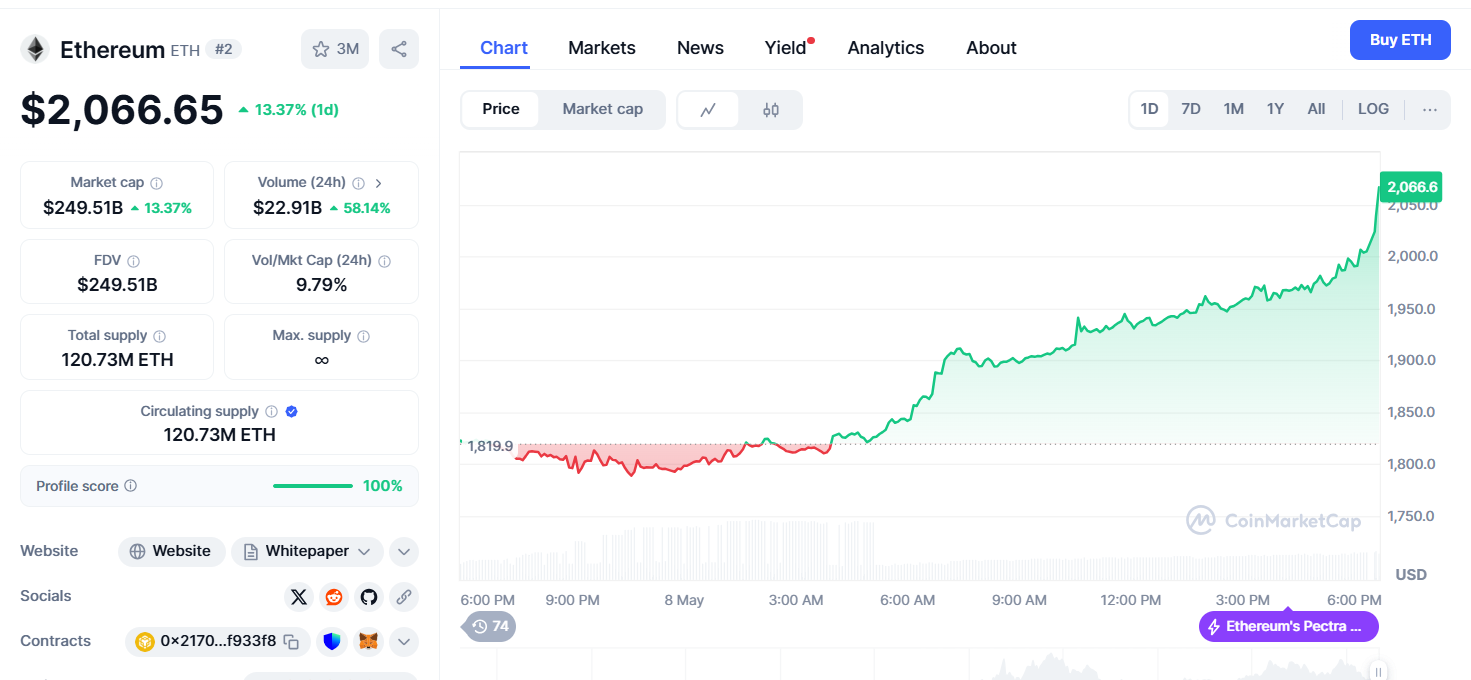This screenshot has height=680, width=1471.
Task: Select the Price chart toggle
Action: click(501, 109)
